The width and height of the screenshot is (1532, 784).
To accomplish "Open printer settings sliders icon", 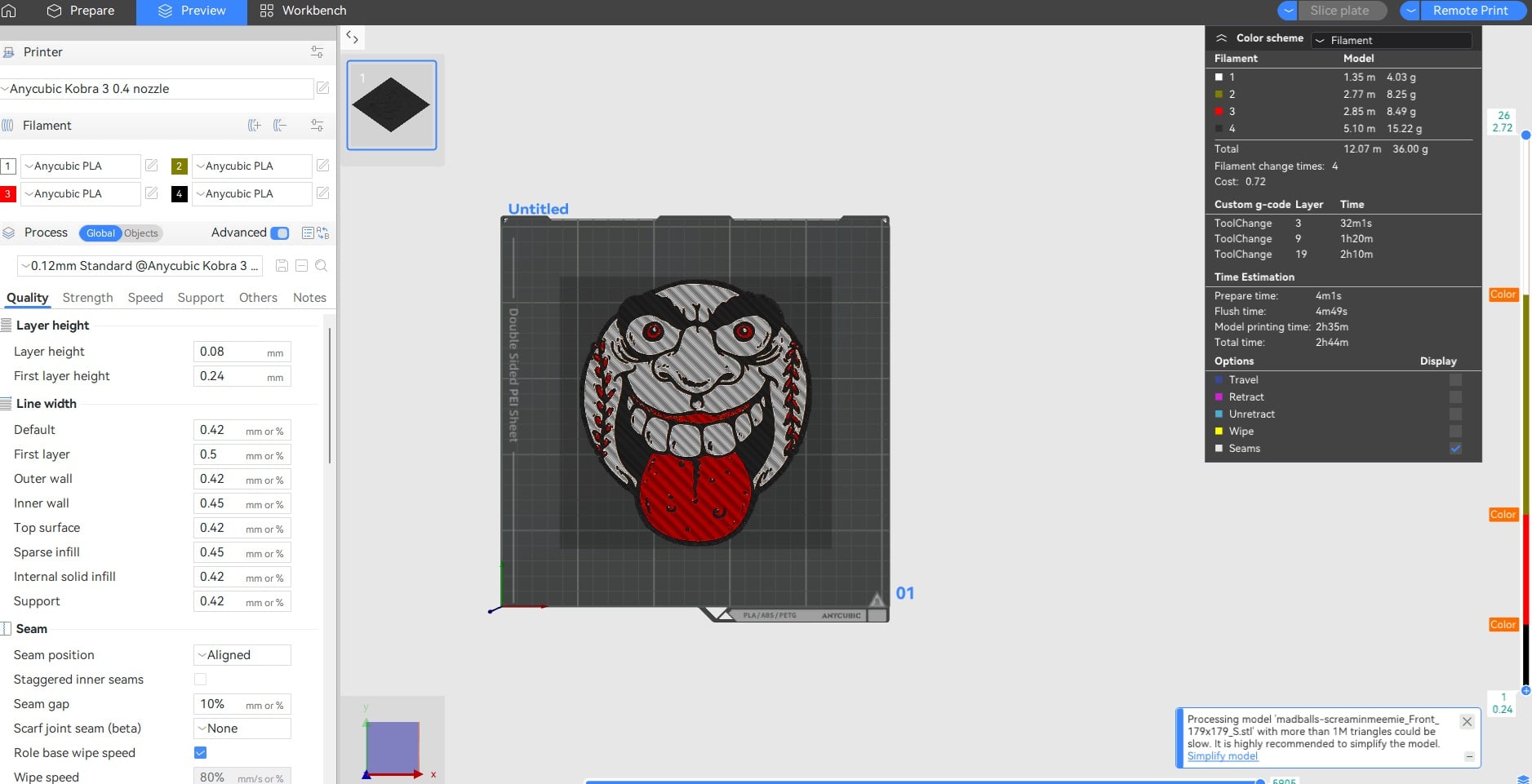I will coord(317,52).
